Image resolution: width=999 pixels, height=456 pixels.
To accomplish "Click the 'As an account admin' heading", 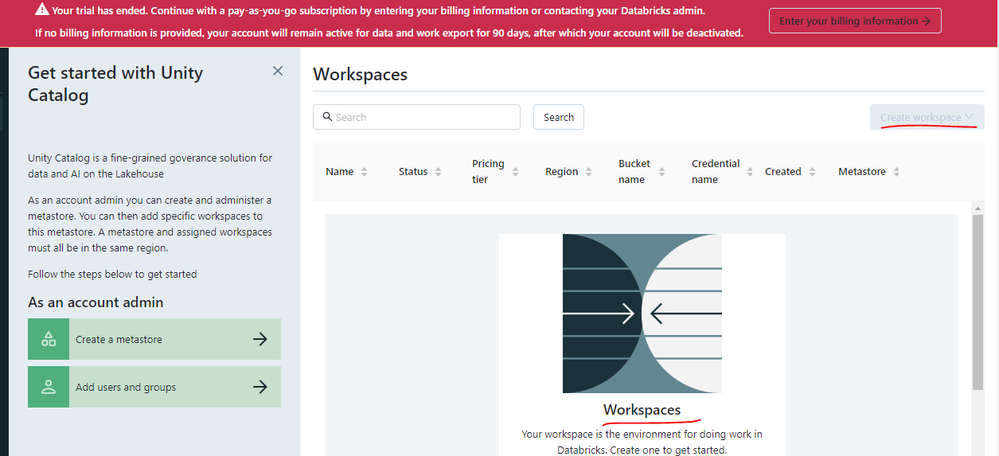I will pos(96,302).
